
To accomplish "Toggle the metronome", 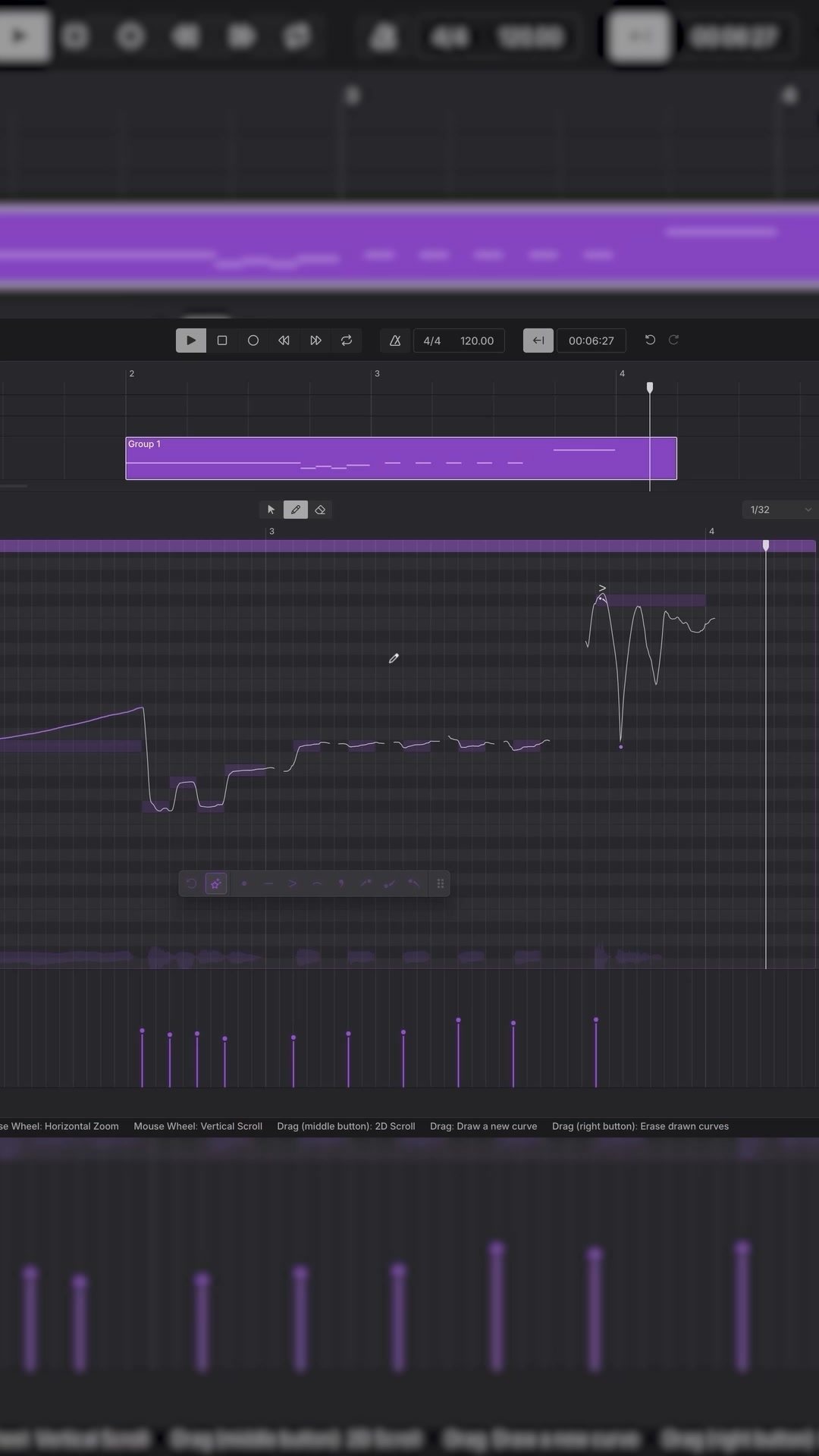I will 395,340.
